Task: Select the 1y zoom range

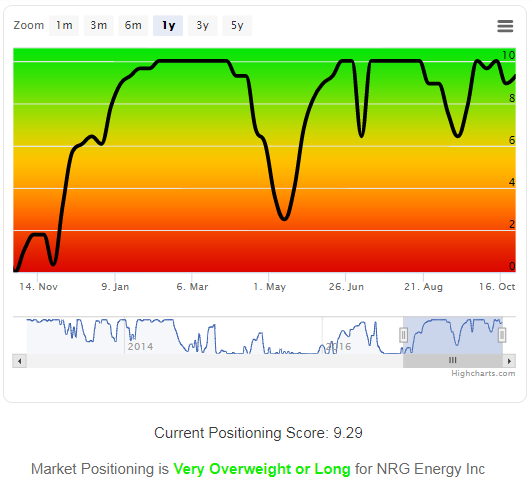Action: (x=168, y=25)
